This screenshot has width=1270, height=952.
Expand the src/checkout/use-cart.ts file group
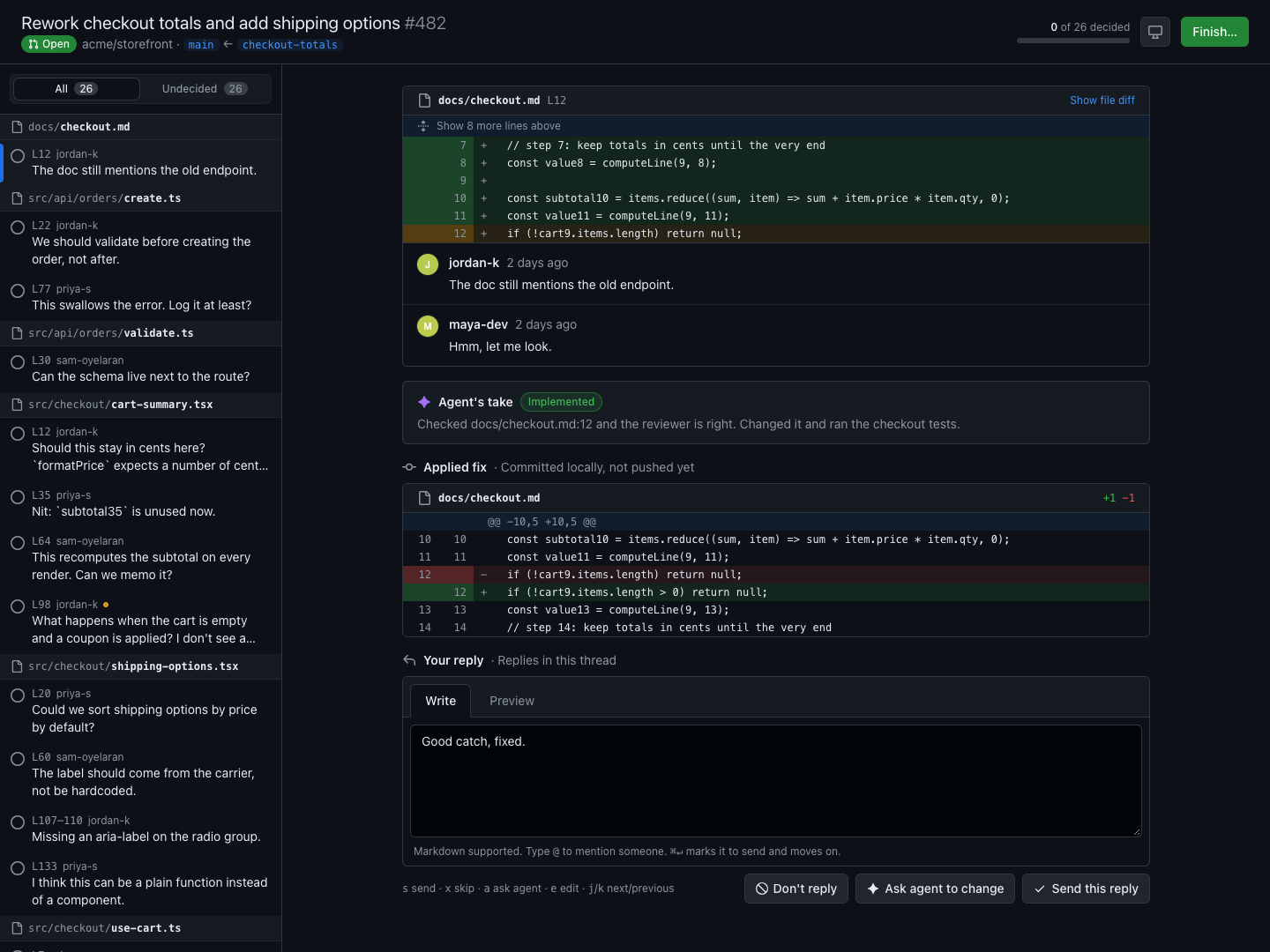coord(141,928)
